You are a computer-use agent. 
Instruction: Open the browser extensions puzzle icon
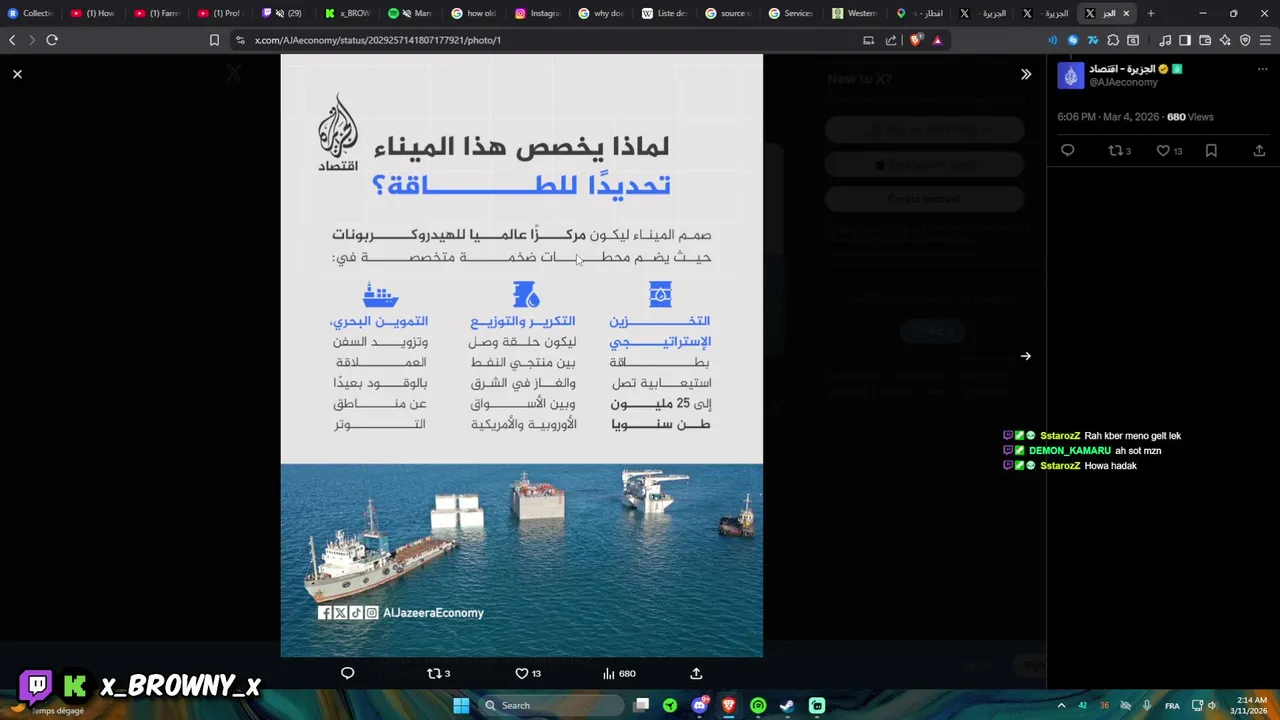tap(1112, 40)
